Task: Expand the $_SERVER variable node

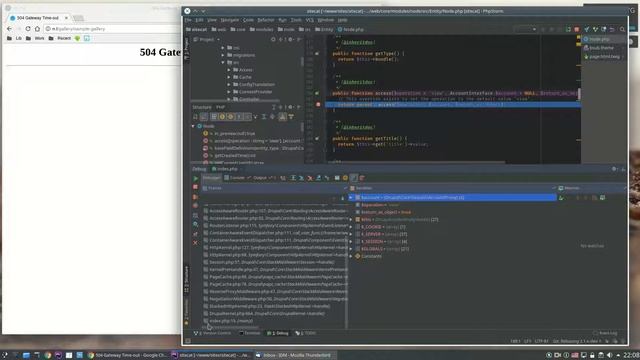Action: tap(351, 234)
